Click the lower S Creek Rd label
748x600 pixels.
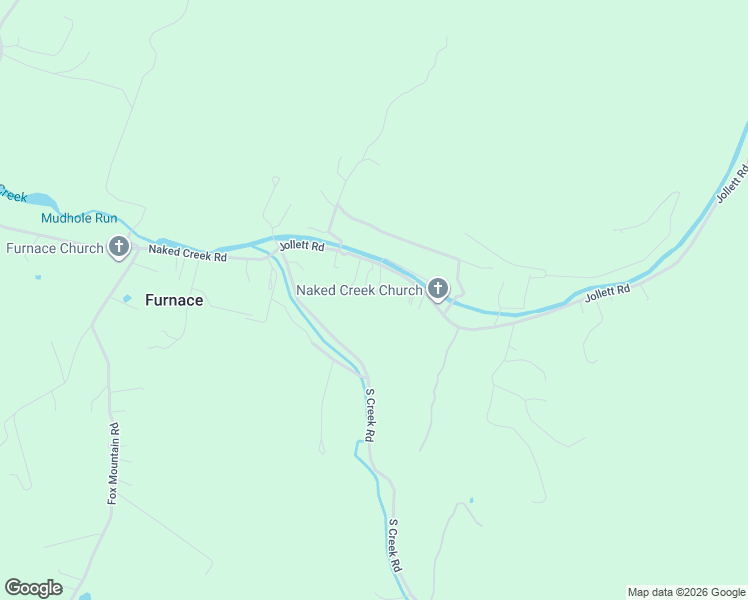coord(395,545)
